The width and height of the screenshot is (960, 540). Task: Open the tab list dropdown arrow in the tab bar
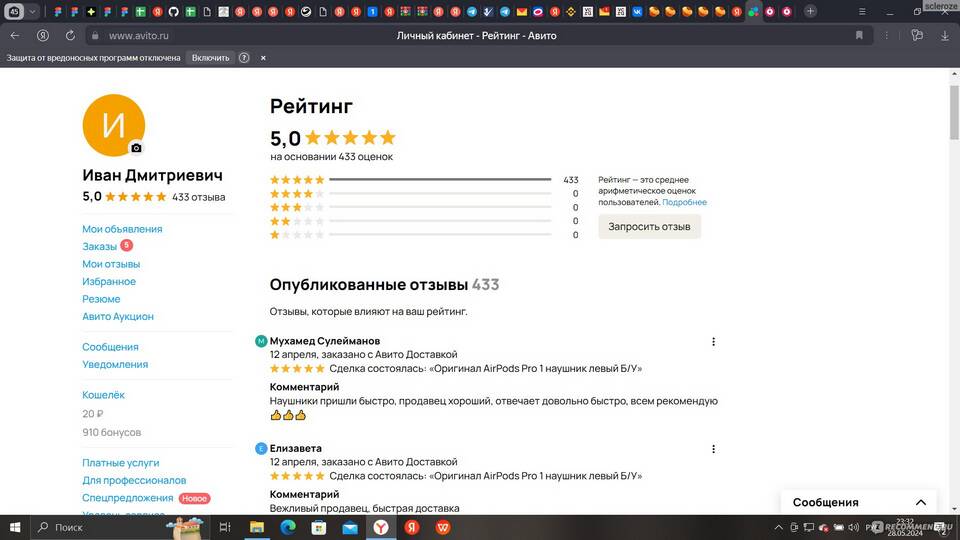[x=33, y=11]
